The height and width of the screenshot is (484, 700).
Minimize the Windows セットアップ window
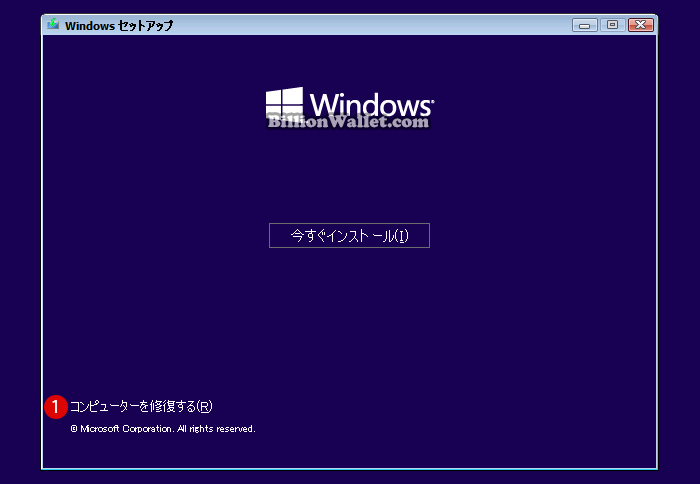584,25
